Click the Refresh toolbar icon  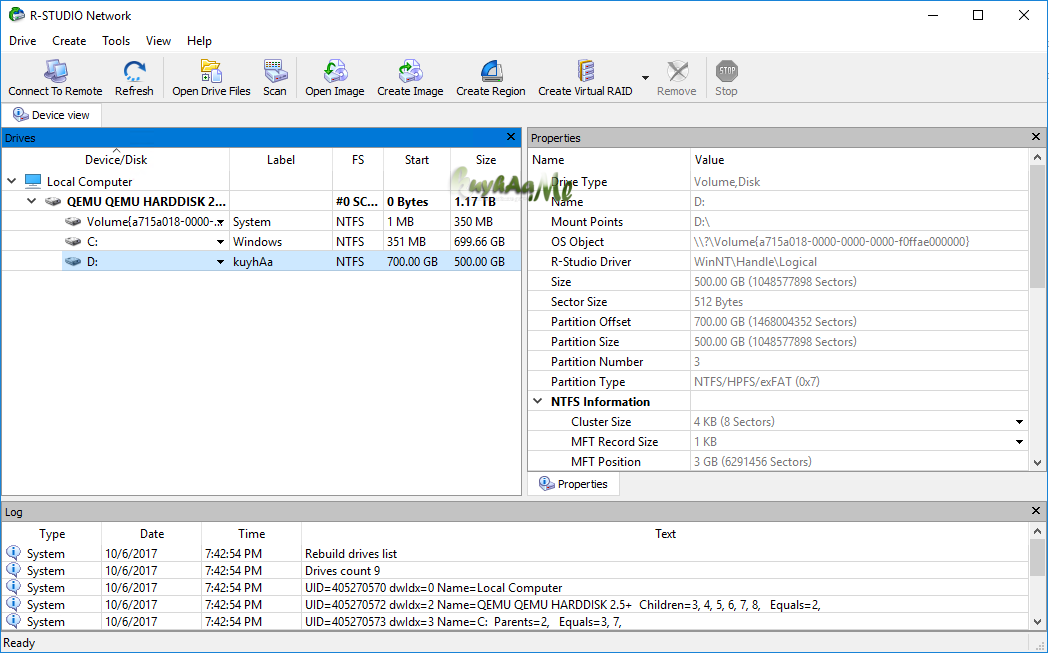click(134, 70)
